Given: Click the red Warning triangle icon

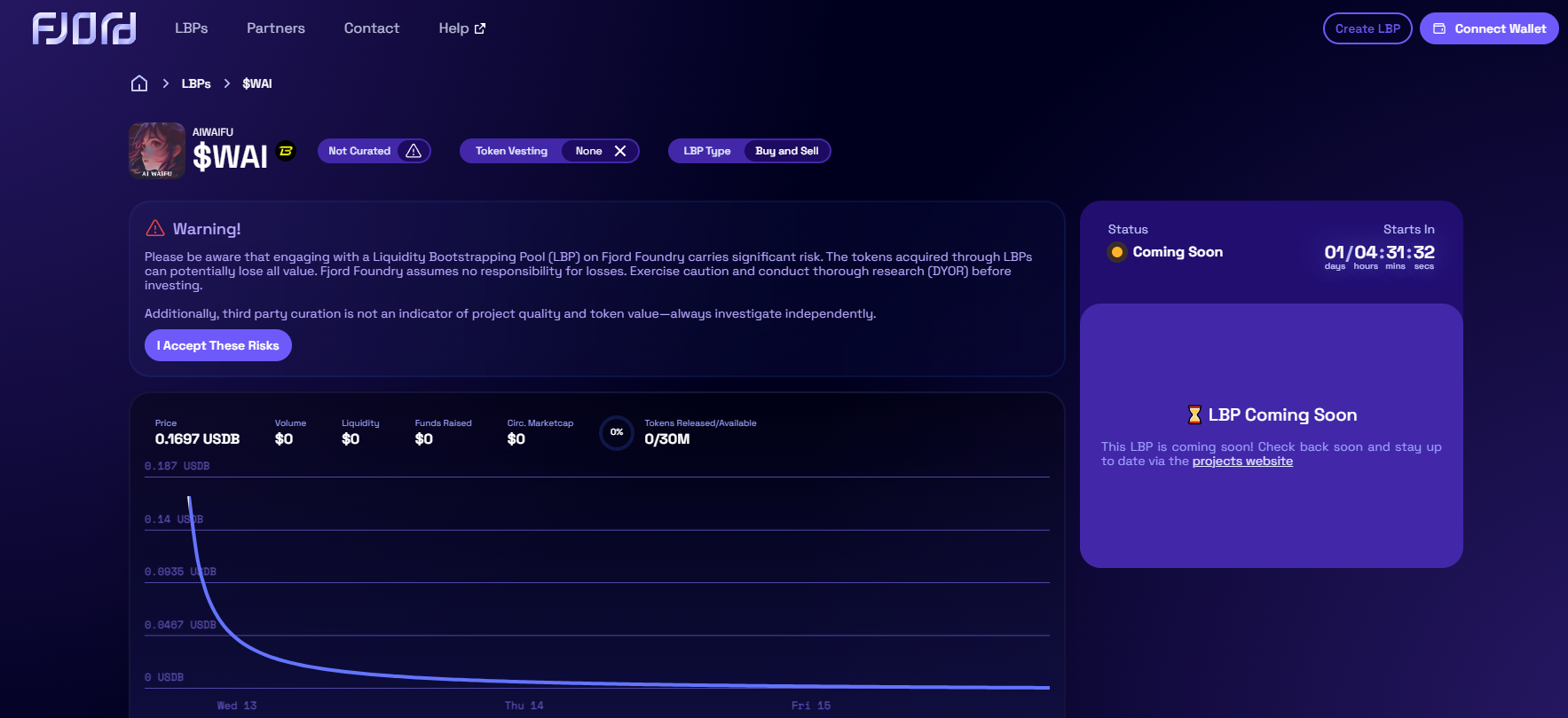Looking at the screenshot, I should [x=155, y=228].
